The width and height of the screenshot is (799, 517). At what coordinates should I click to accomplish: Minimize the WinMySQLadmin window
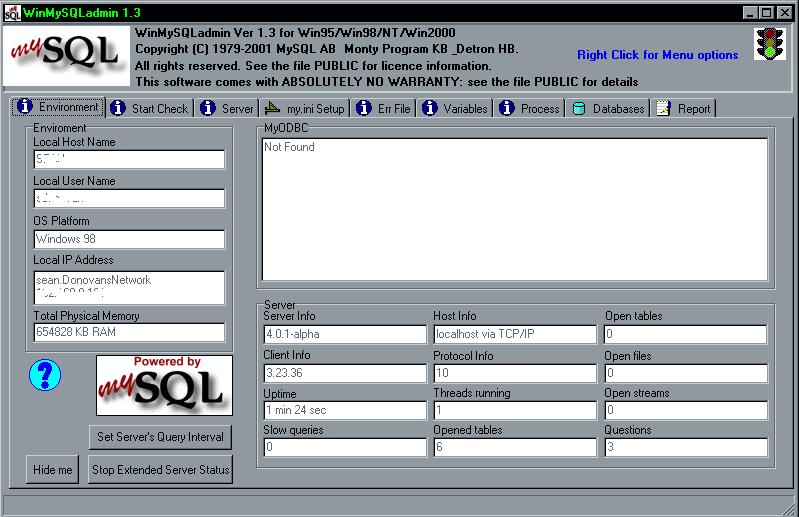pos(749,12)
